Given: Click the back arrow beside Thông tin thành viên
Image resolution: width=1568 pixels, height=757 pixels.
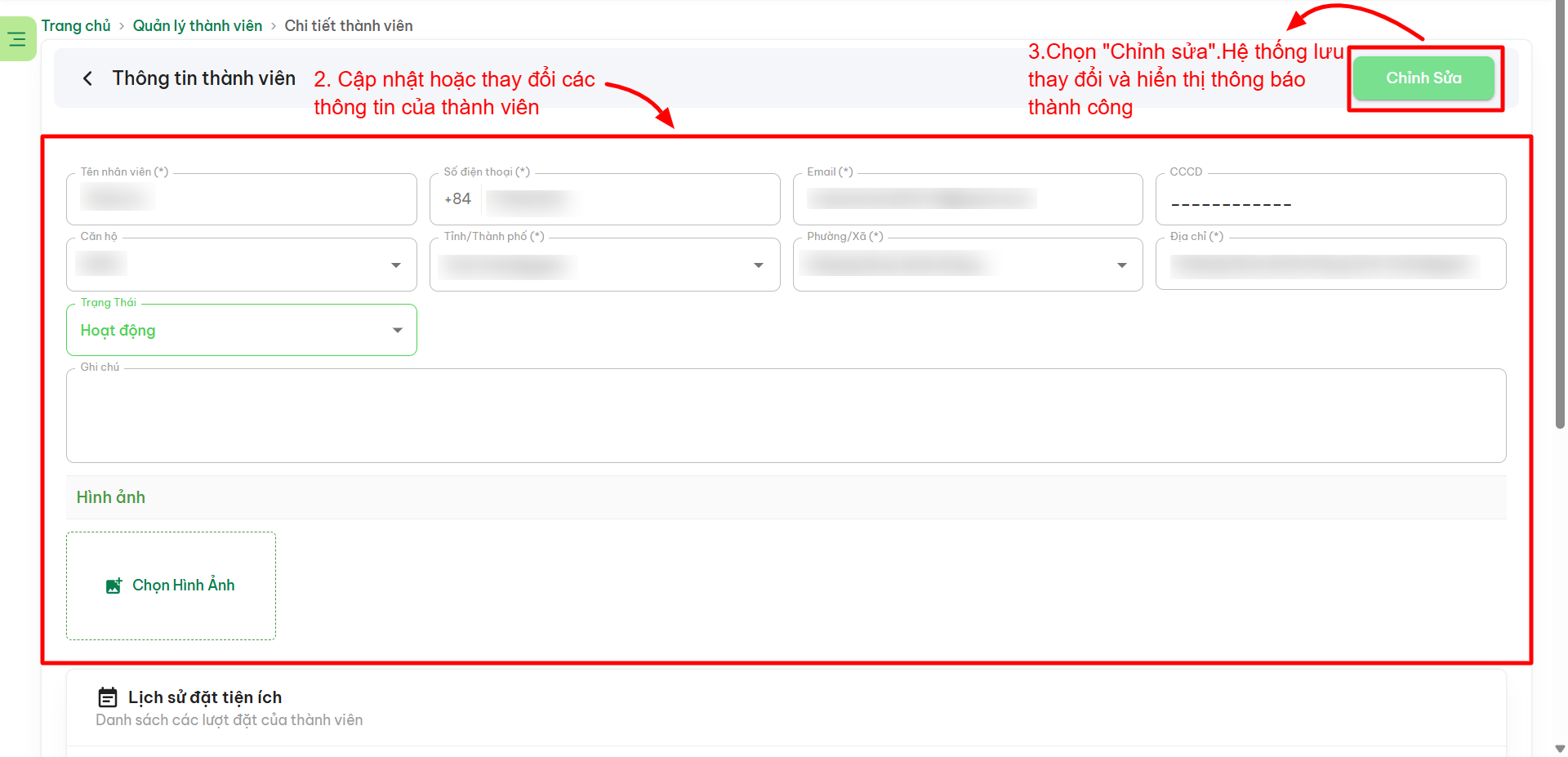Looking at the screenshot, I should coord(87,78).
